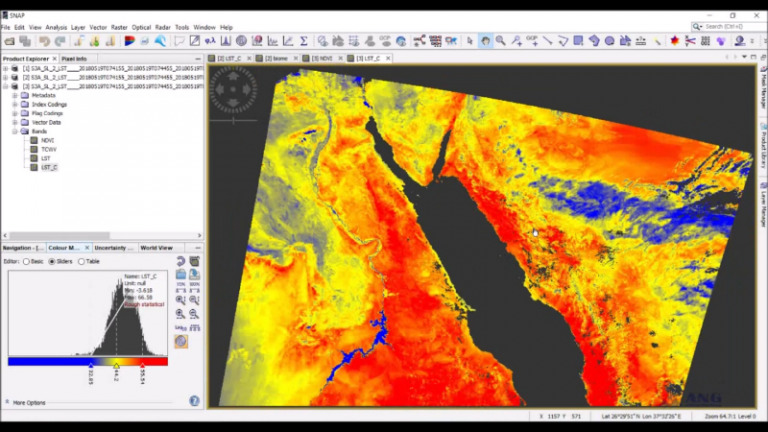
Task: Select the Table editor radio button
Action: pos(81,262)
